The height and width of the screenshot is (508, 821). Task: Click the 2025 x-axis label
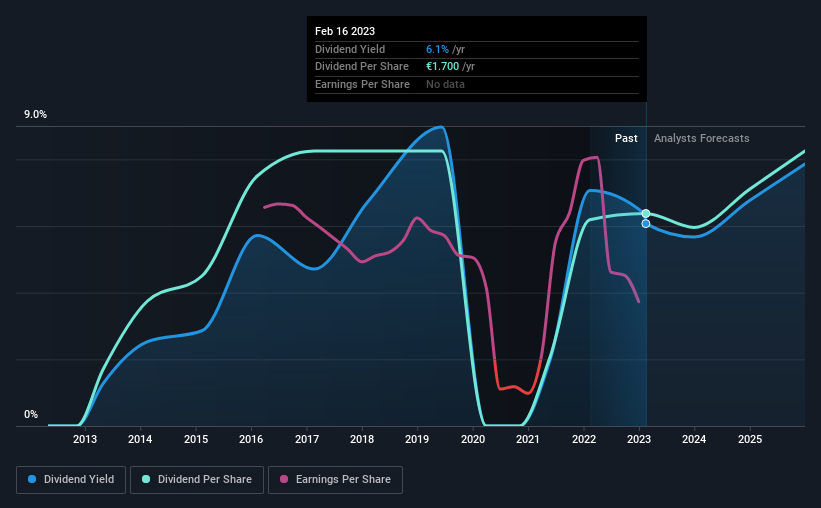[x=750, y=439]
